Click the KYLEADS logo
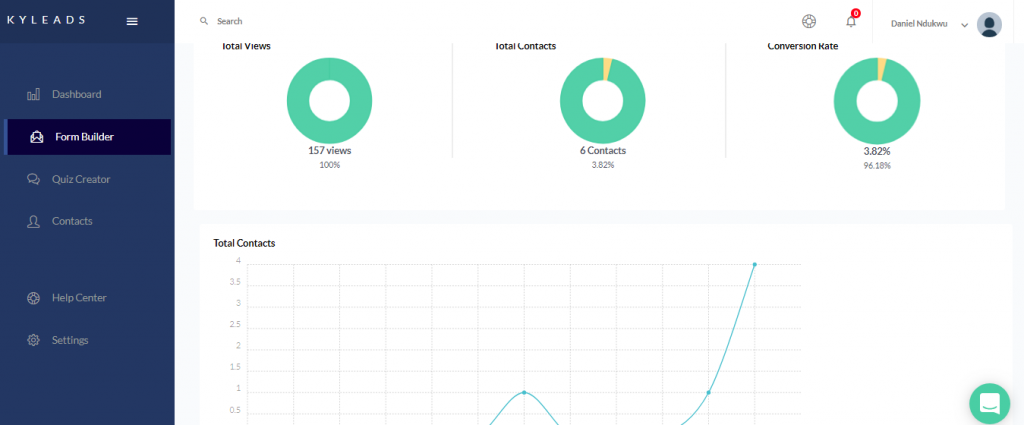Image resolution: width=1024 pixels, height=425 pixels. [46, 20]
